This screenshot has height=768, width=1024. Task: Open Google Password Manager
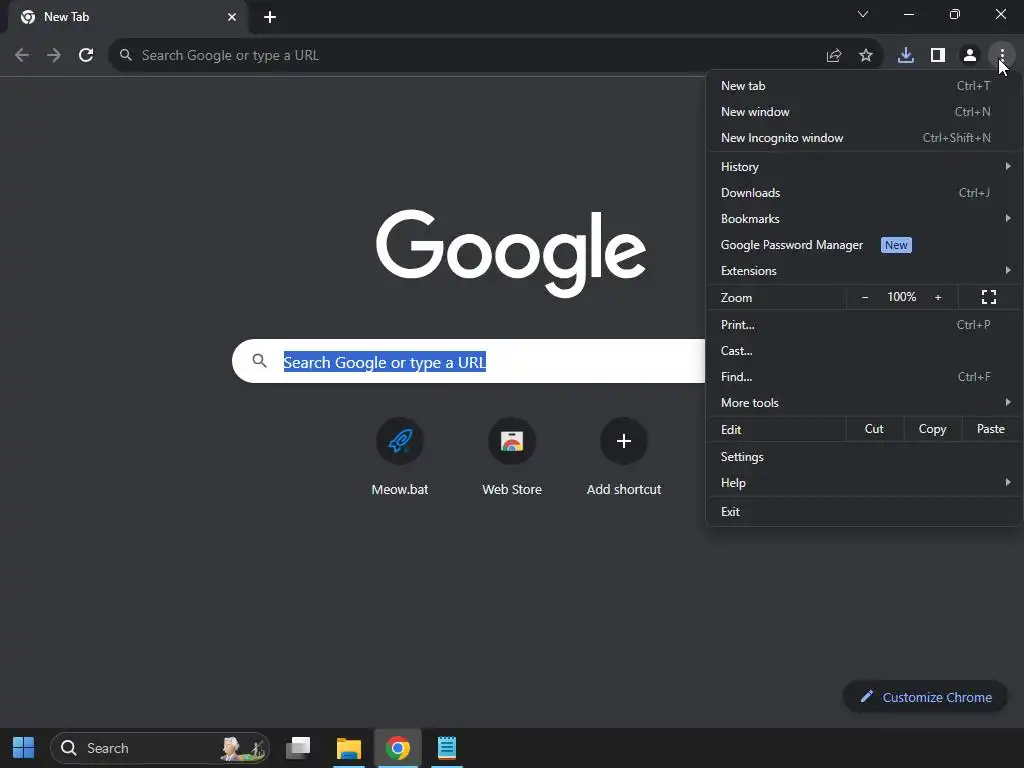pyautogui.click(x=864, y=245)
